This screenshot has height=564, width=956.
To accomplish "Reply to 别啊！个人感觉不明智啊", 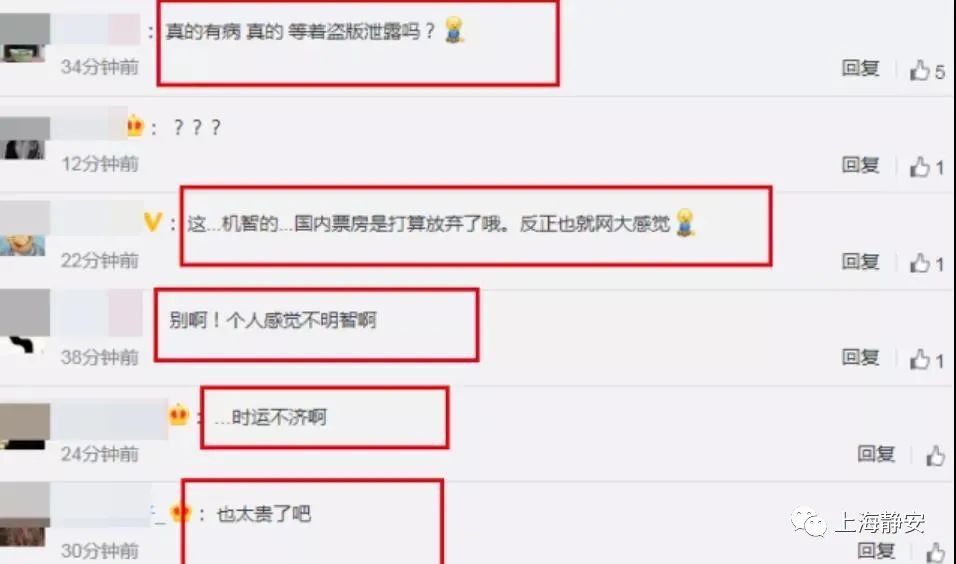I will click(860, 357).
